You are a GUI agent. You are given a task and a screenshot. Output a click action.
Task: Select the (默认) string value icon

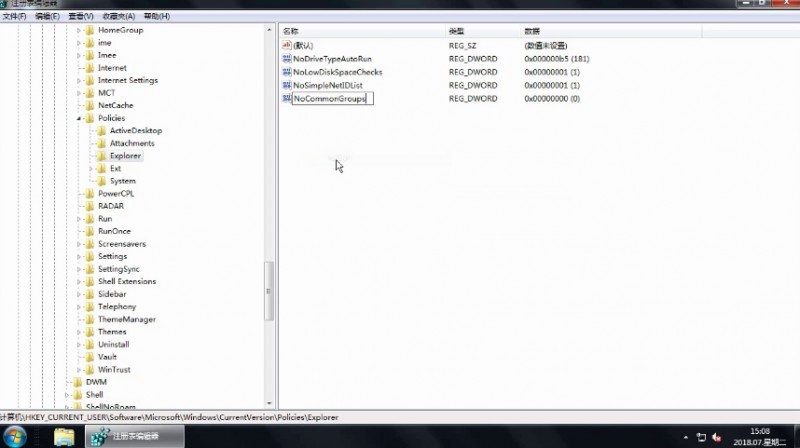coord(286,46)
